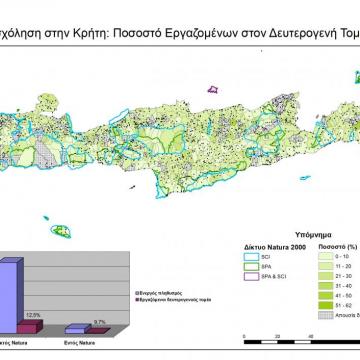
Task: Click the green SPA outline swatch in legend
Action: click(x=252, y=267)
